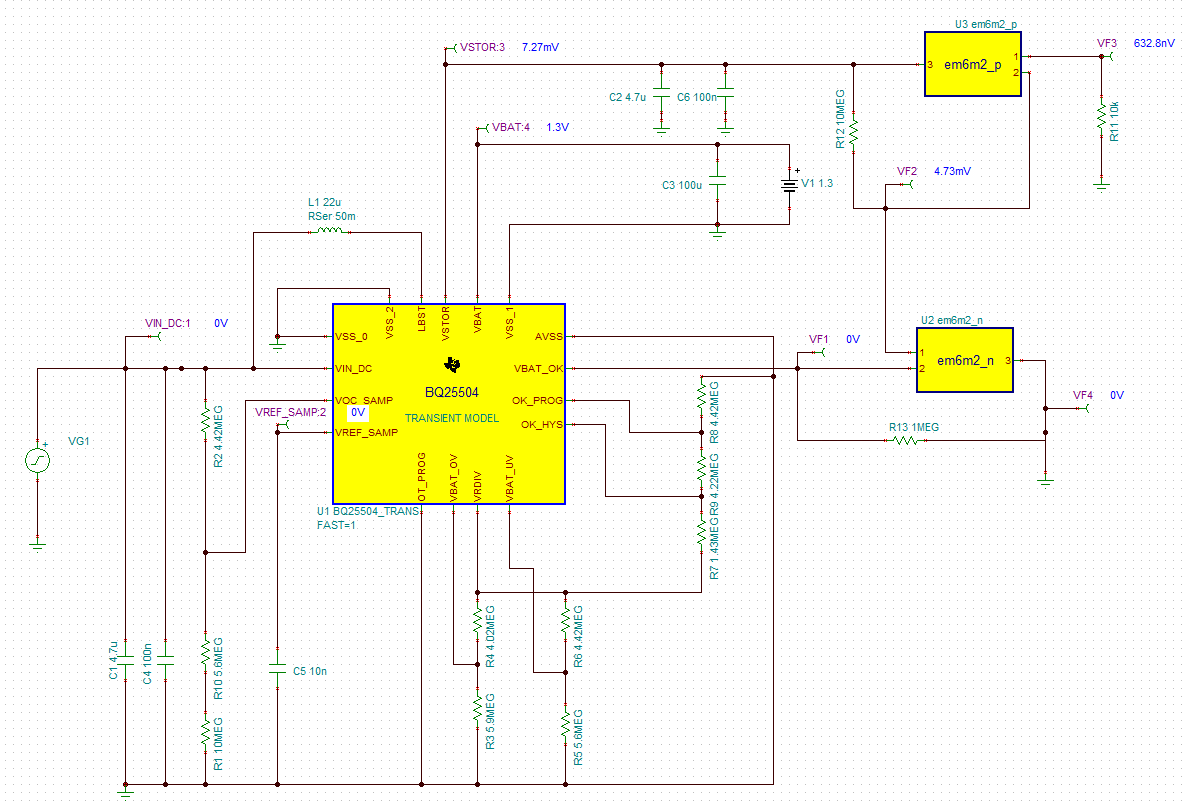Select the VG1 voltage generator symbol
This screenshot has width=1185, height=801.
(38, 459)
